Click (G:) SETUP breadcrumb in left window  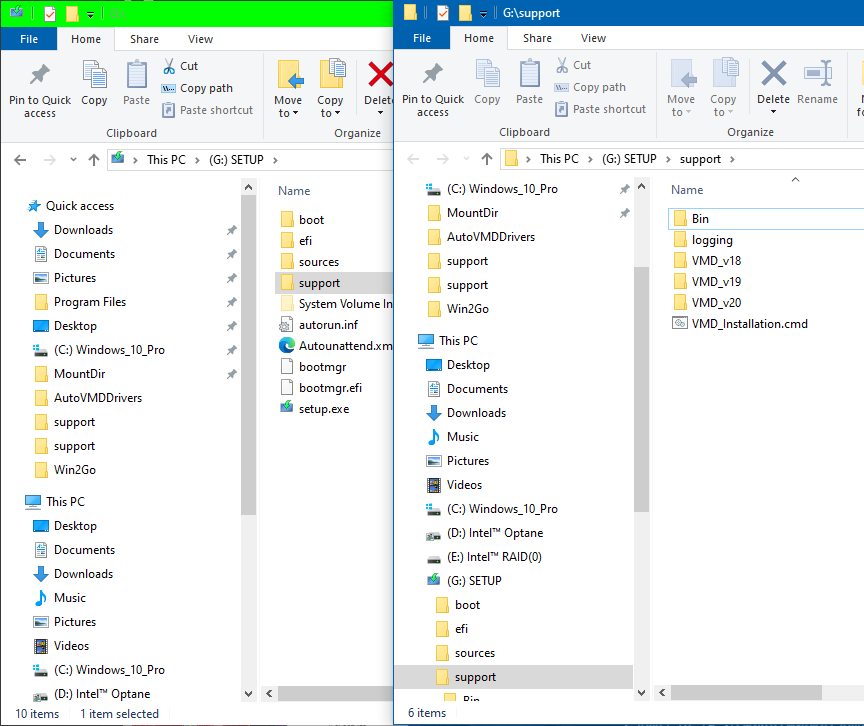(x=236, y=160)
